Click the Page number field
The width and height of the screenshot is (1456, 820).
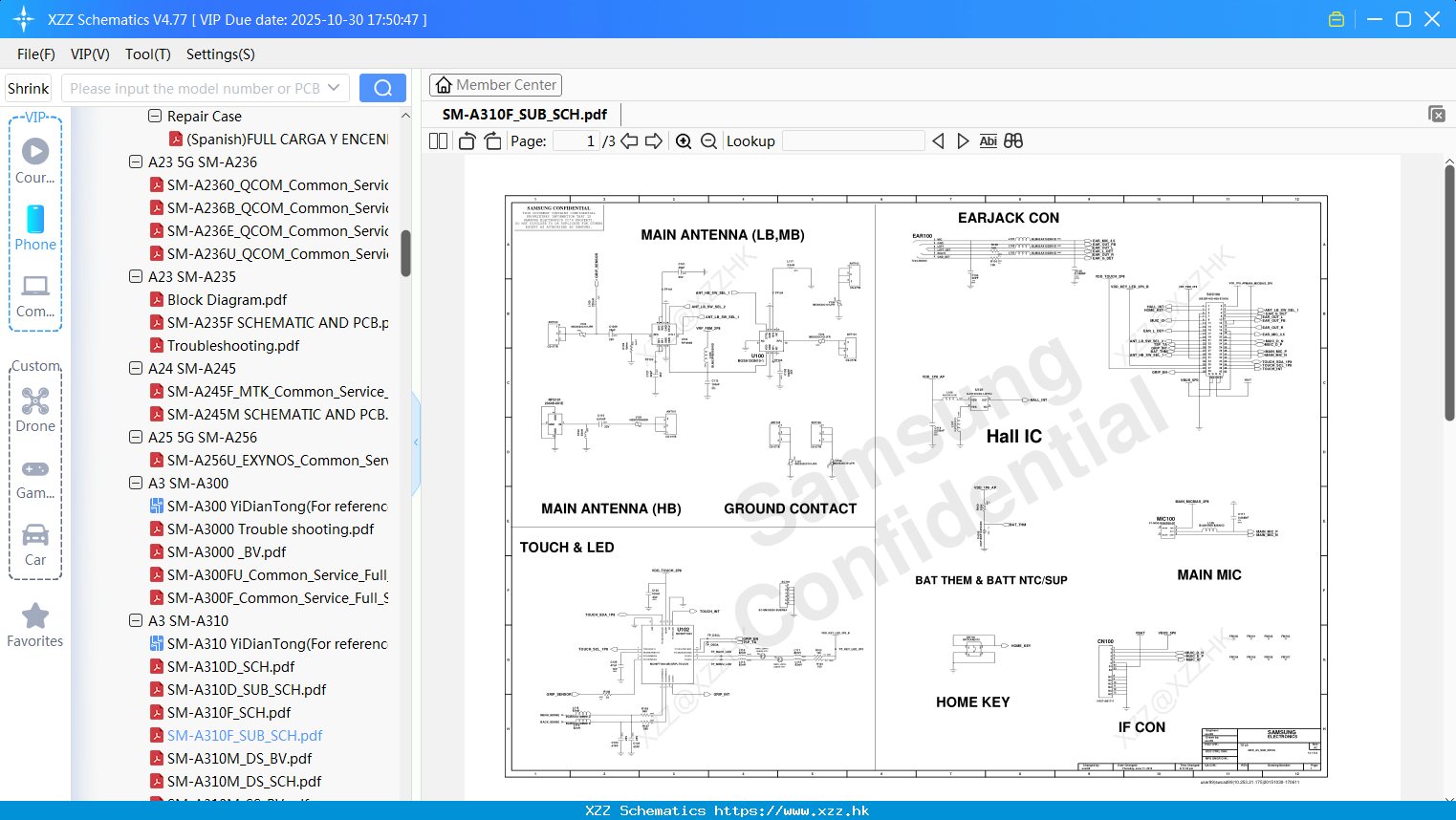tap(576, 140)
